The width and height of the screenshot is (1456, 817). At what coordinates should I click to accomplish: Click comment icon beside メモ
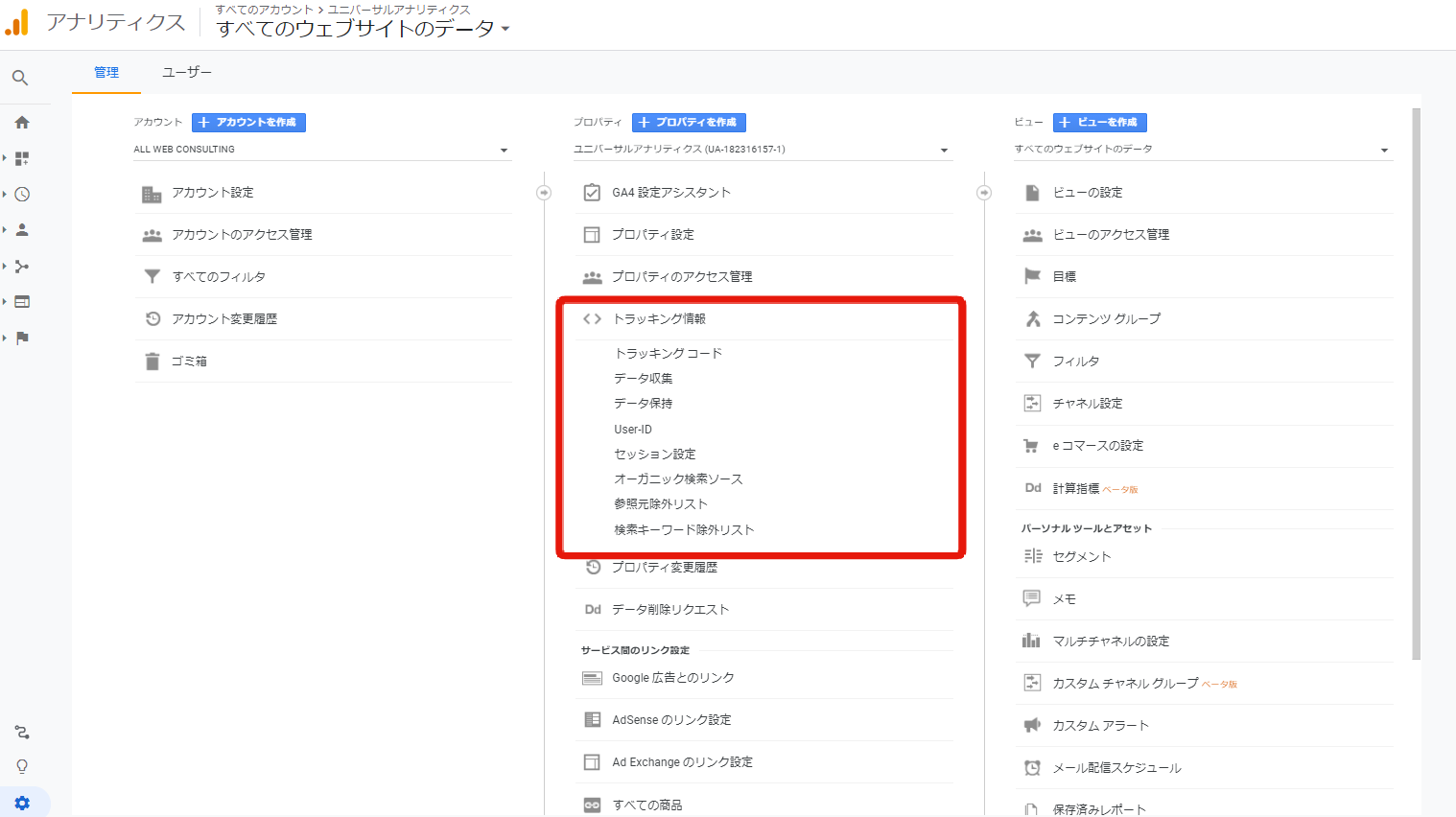coord(1032,598)
